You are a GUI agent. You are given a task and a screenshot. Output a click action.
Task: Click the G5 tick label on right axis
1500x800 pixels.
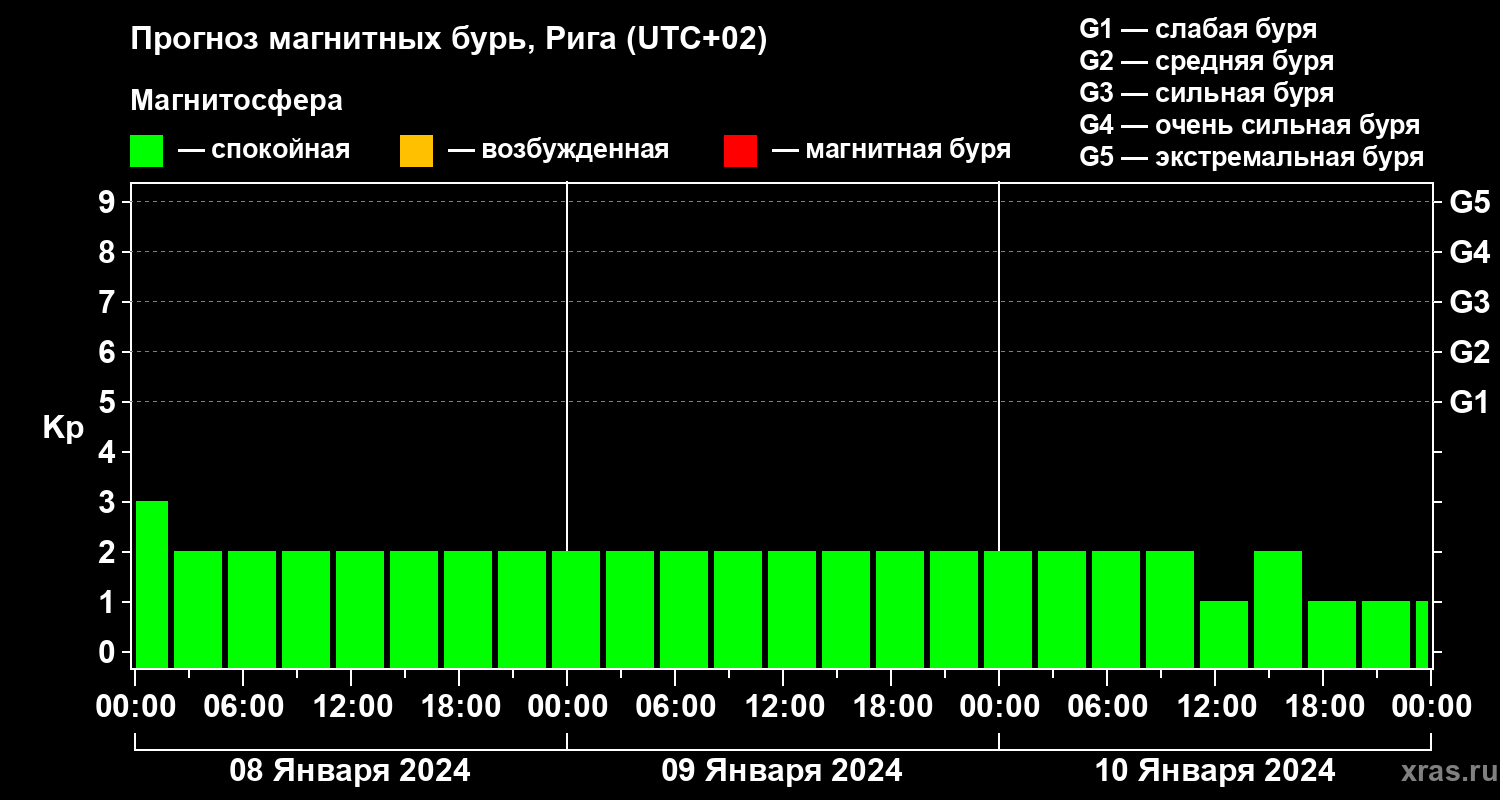pyautogui.click(x=1469, y=202)
